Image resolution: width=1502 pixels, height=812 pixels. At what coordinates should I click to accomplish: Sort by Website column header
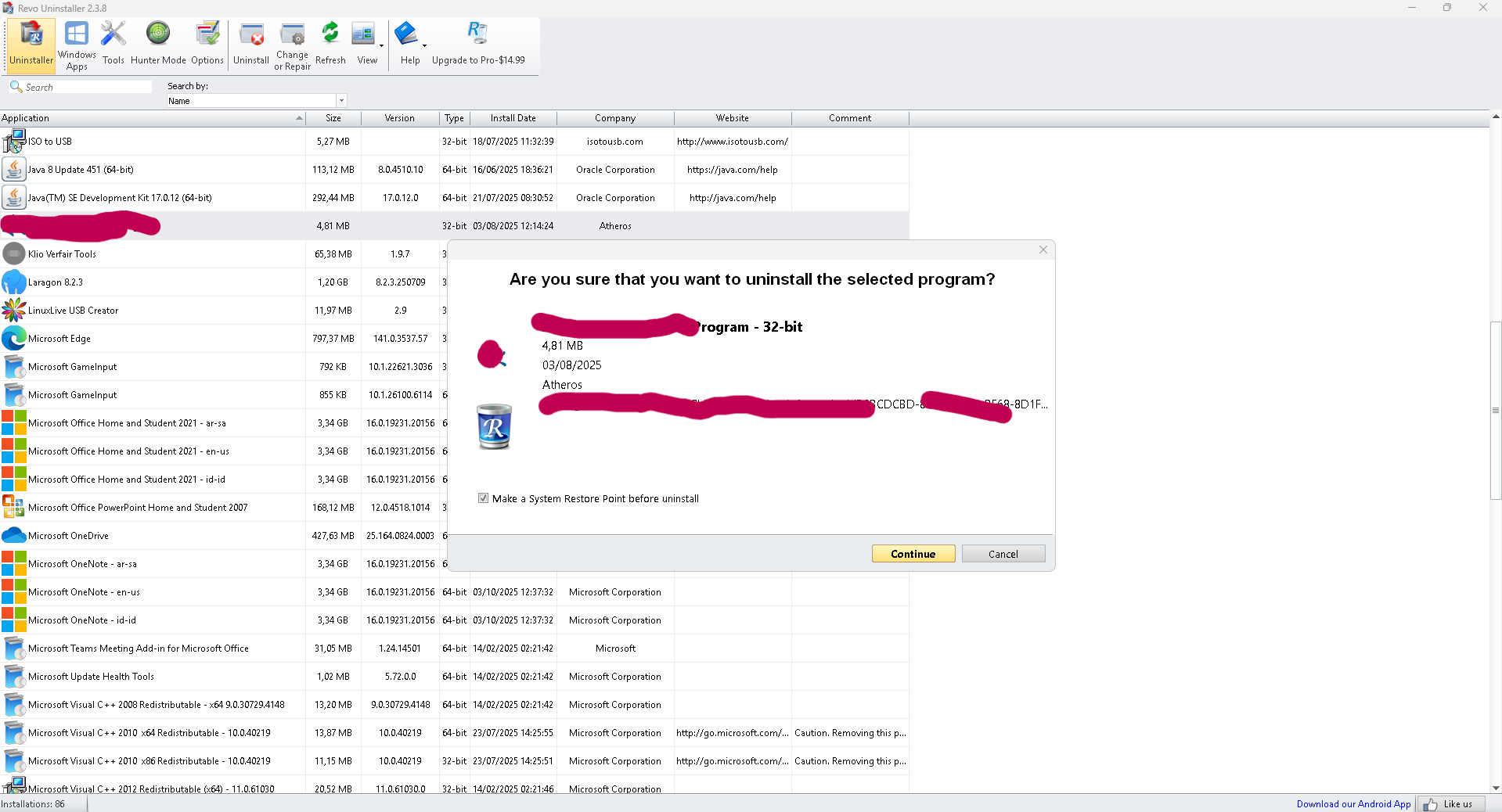pyautogui.click(x=733, y=118)
